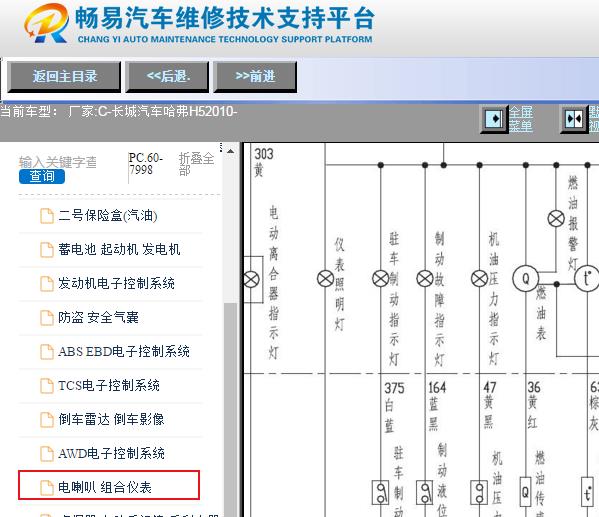Click the t° temperature gauge circle
The width and height of the screenshot is (599, 517).
(x=587, y=279)
